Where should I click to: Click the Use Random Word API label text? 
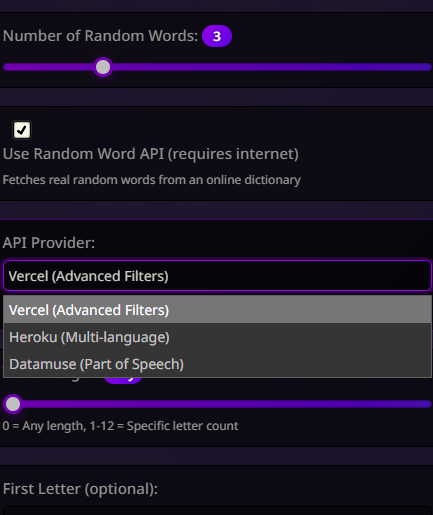(151, 154)
